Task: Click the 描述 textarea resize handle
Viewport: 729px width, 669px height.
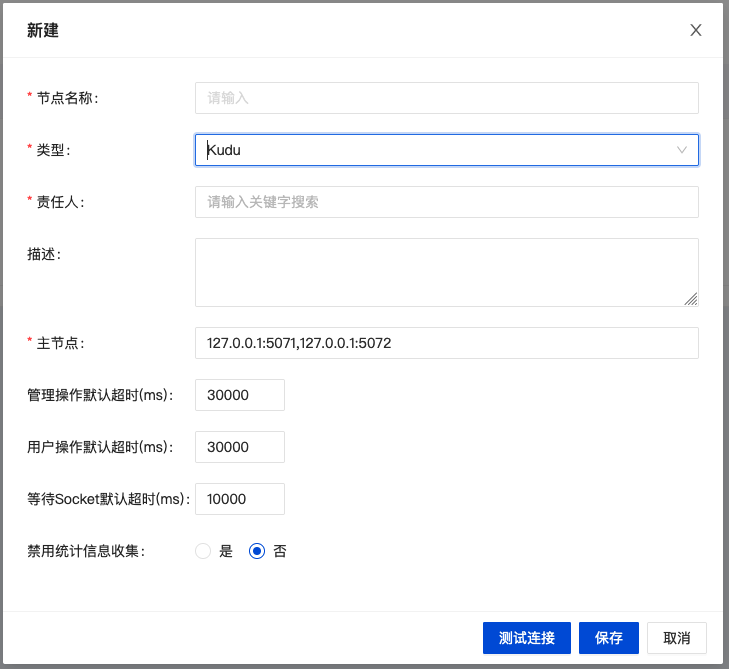Action: [x=691, y=299]
